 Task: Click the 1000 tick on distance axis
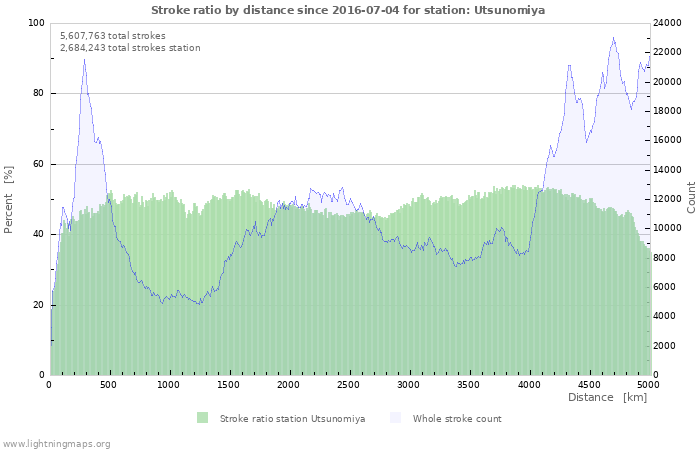169,384
